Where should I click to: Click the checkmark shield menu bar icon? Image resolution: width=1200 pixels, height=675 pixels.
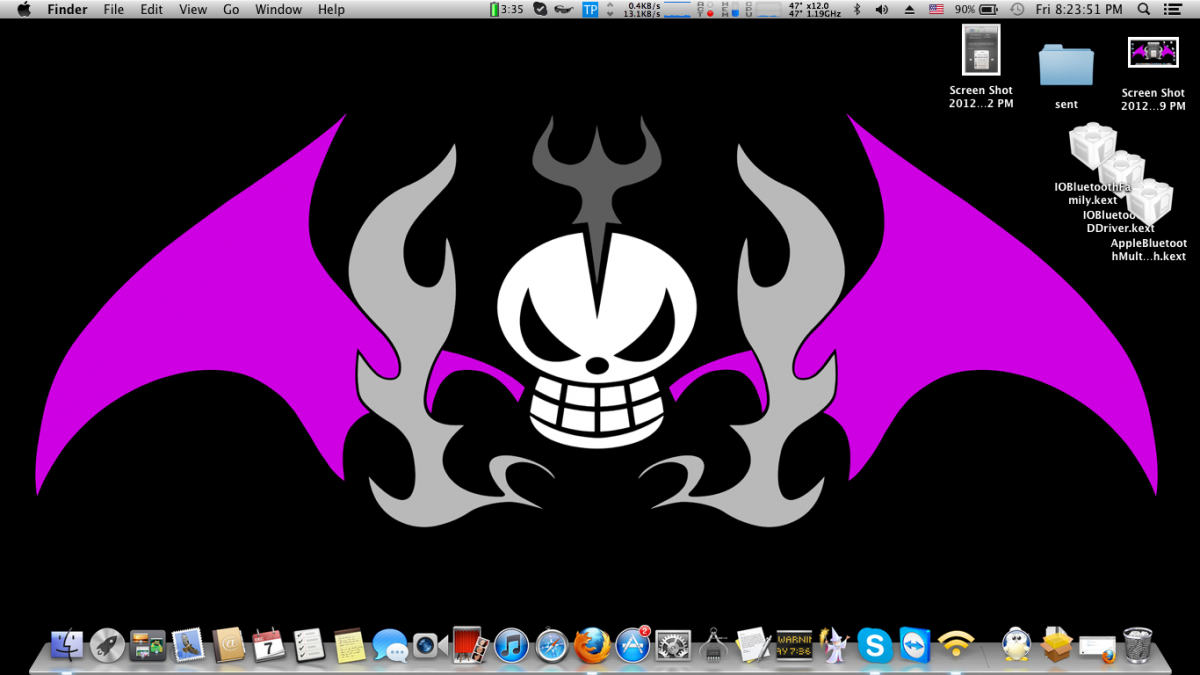click(x=541, y=9)
